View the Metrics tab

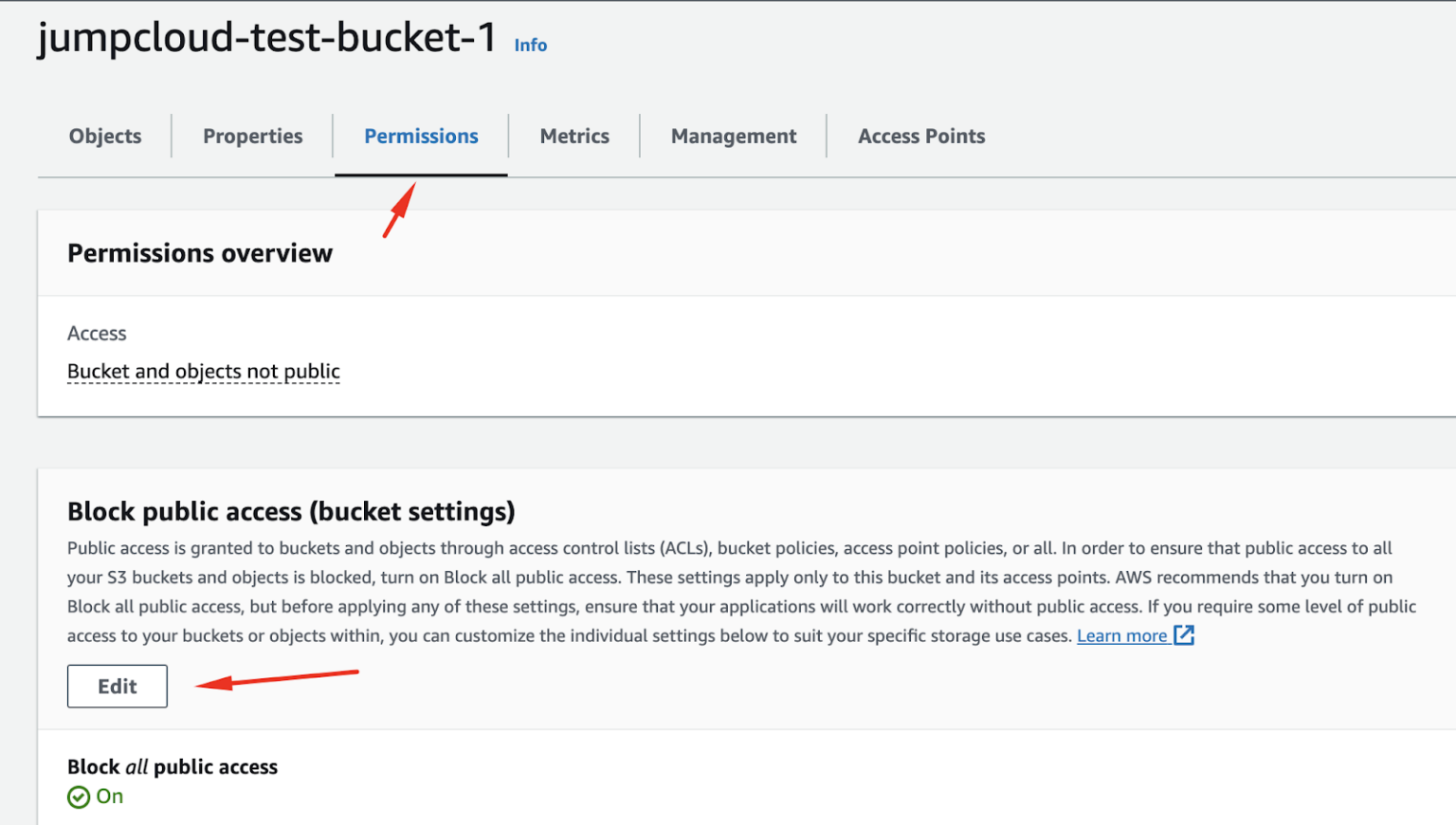coord(574,136)
